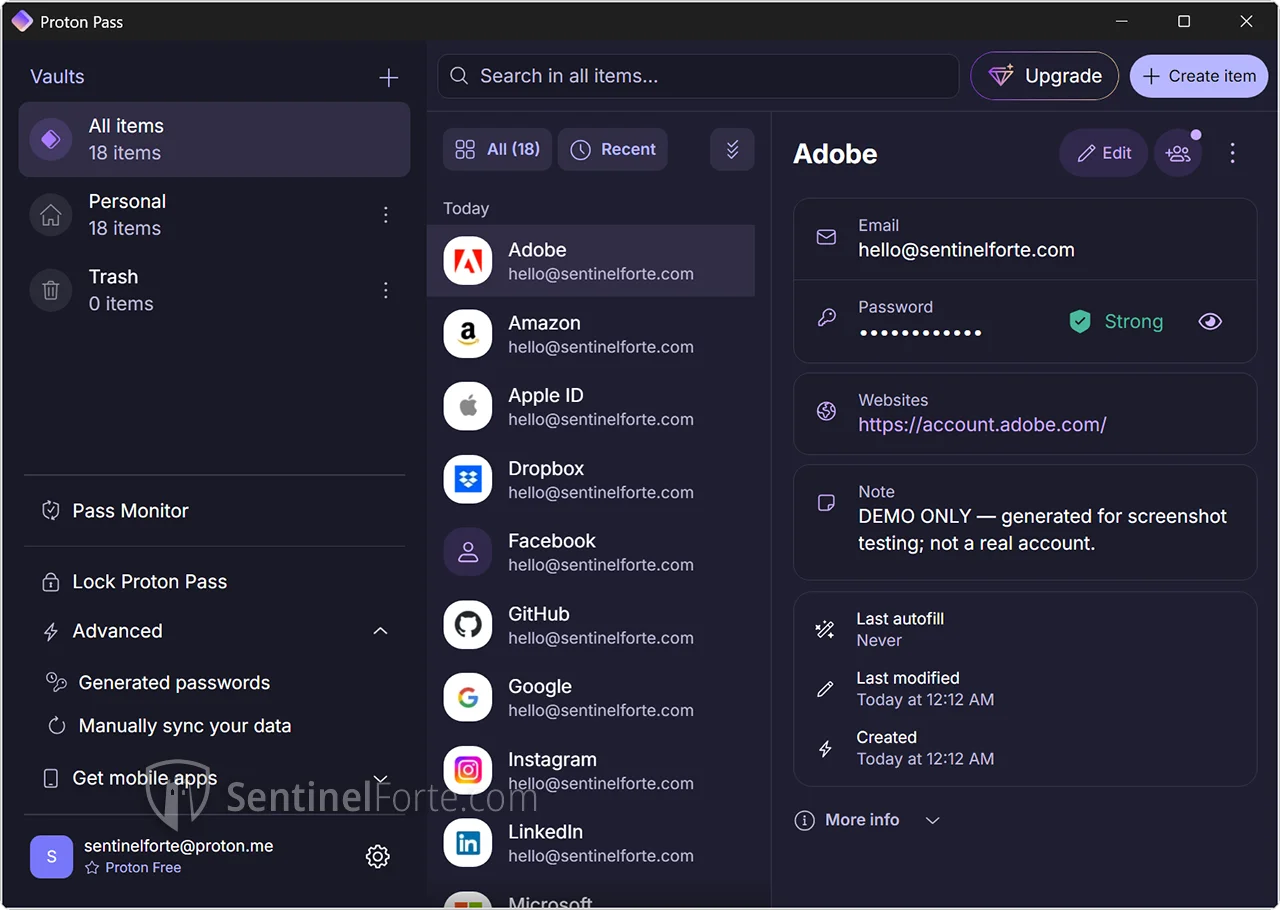
Task: Collapse the Advanced section
Action: 380,631
